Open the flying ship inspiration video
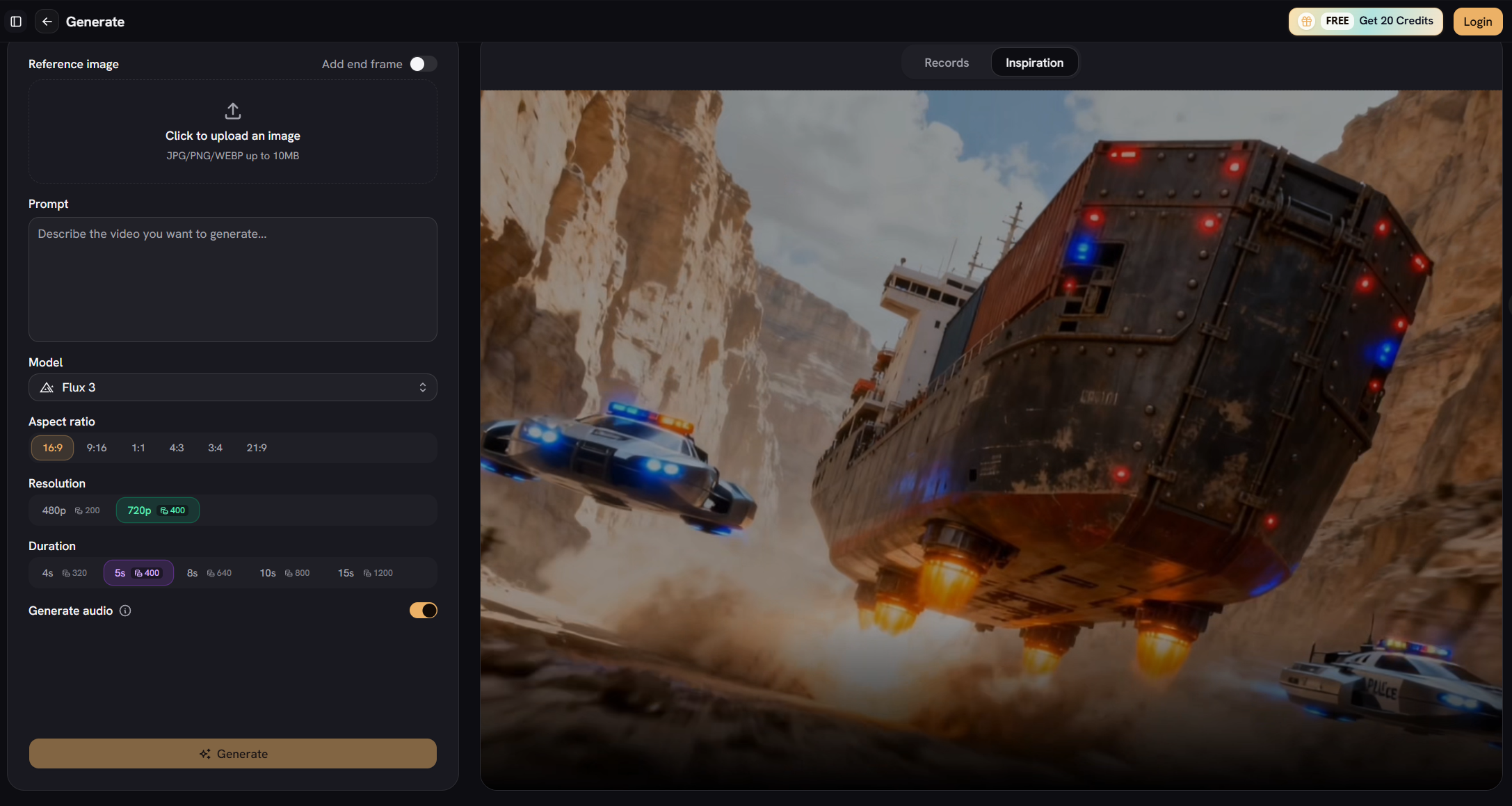The height and width of the screenshot is (806, 1512). click(x=991, y=440)
